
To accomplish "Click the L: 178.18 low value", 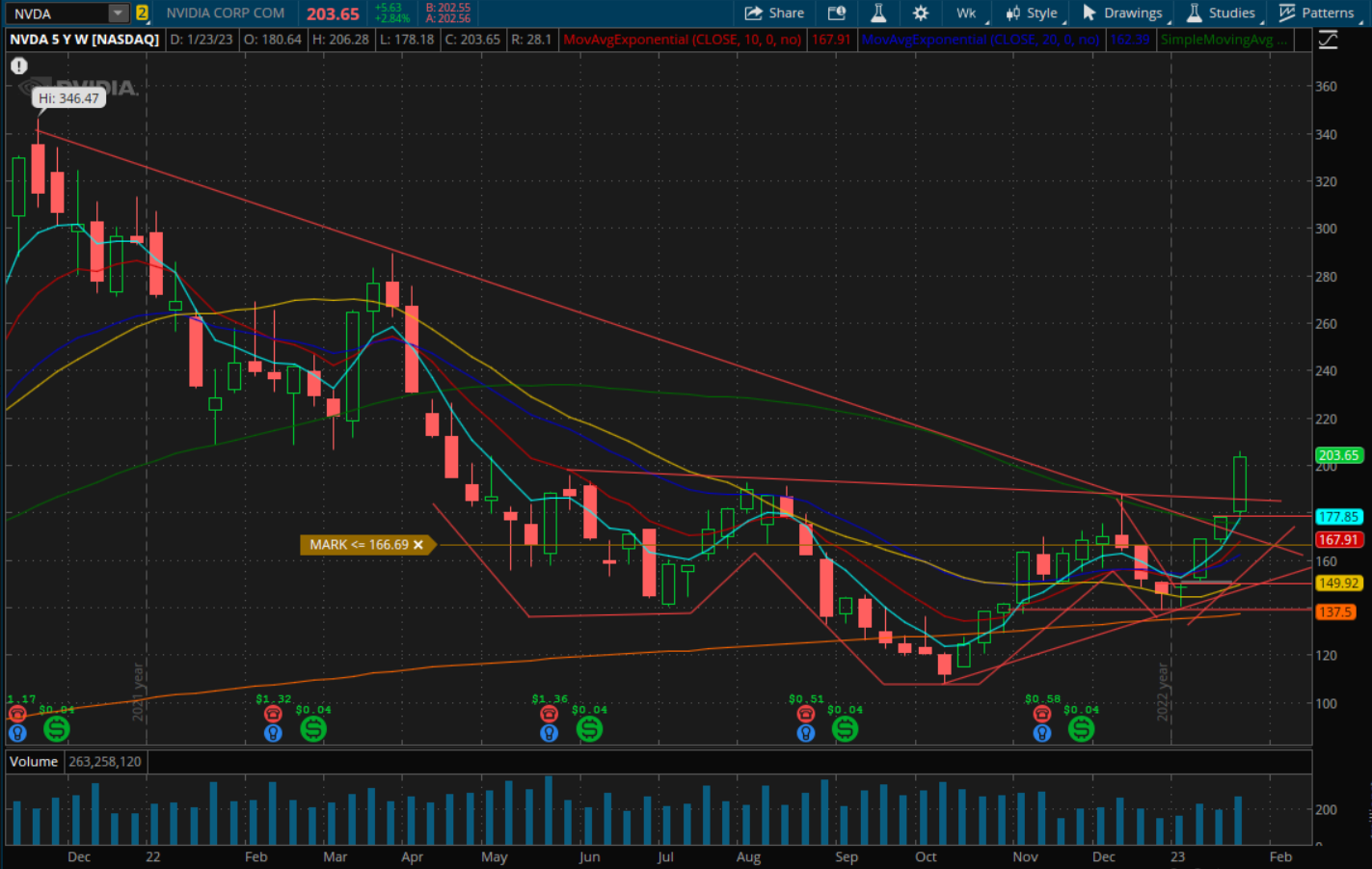I will (x=407, y=40).
